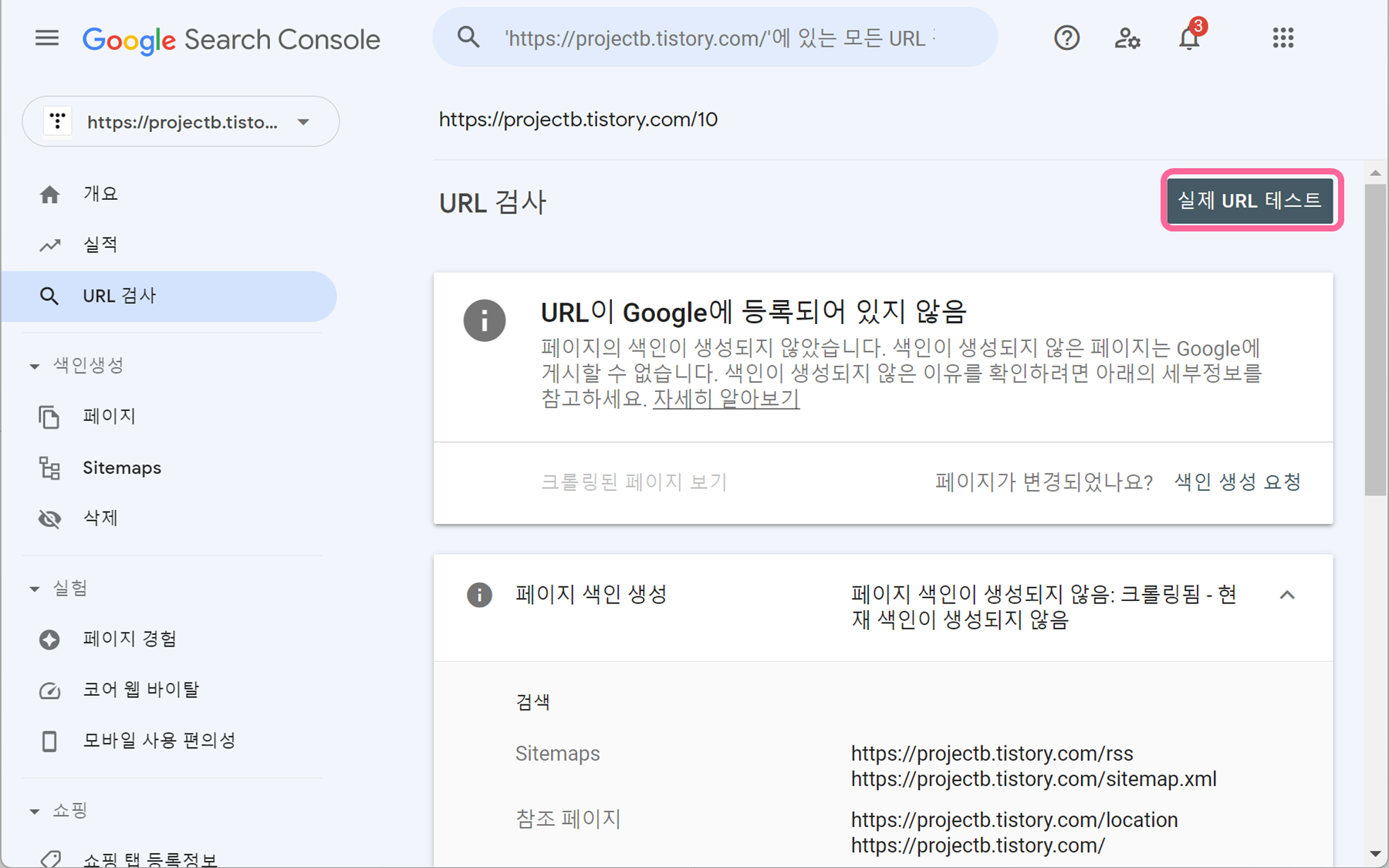Collapse the 쇼핑 sidebar section
The width and height of the screenshot is (1389, 868).
tap(34, 811)
